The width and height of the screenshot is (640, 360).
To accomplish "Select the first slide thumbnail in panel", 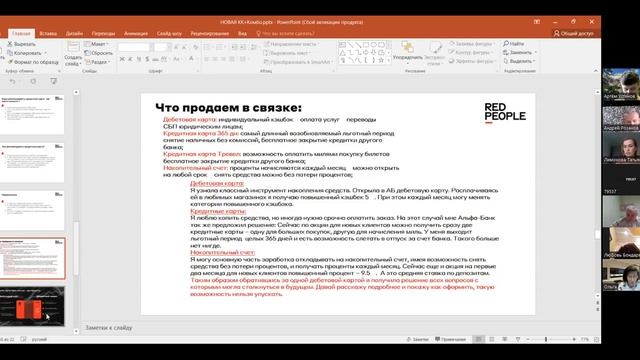I will [x=31, y=115].
